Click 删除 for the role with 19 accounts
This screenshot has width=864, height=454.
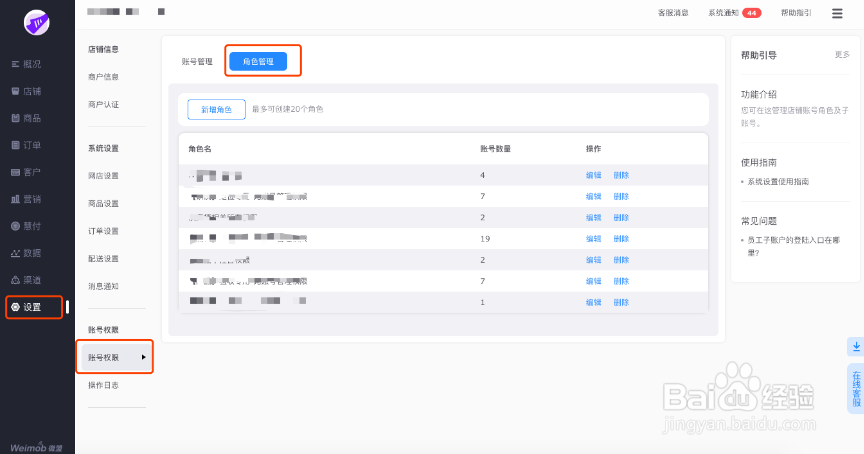click(x=621, y=239)
